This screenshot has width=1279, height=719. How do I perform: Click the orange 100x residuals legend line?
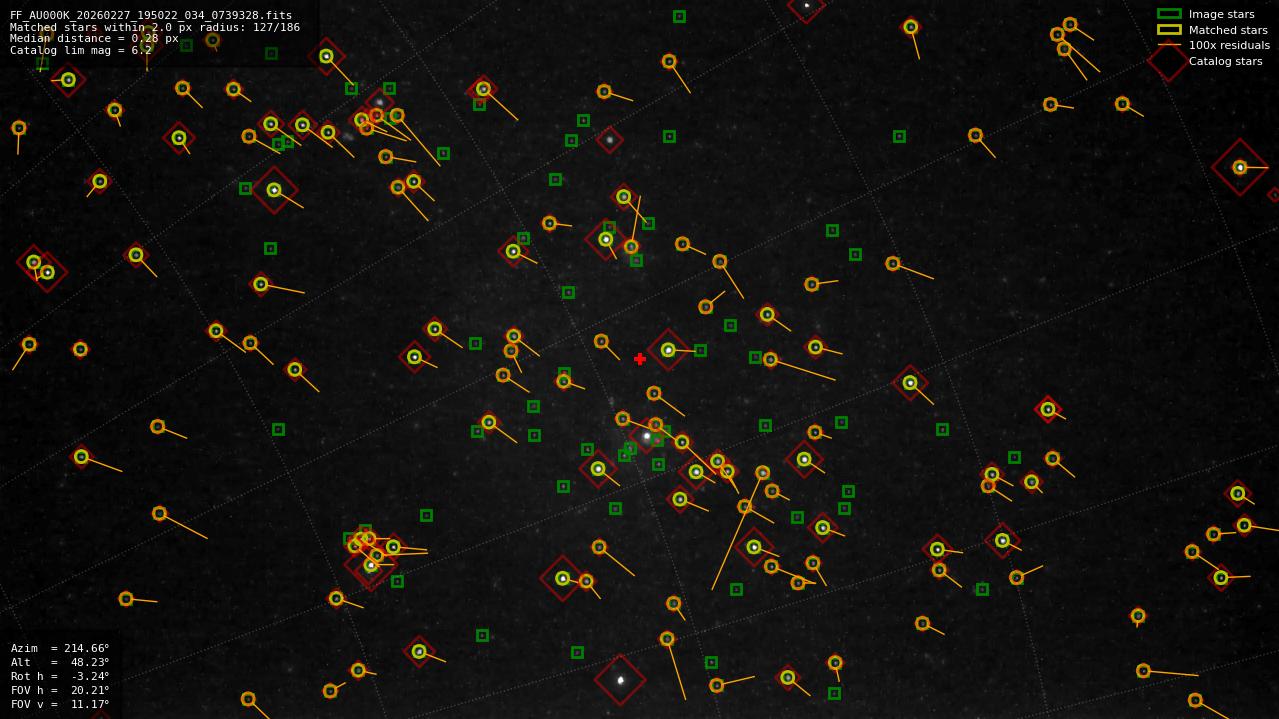coord(1169,45)
